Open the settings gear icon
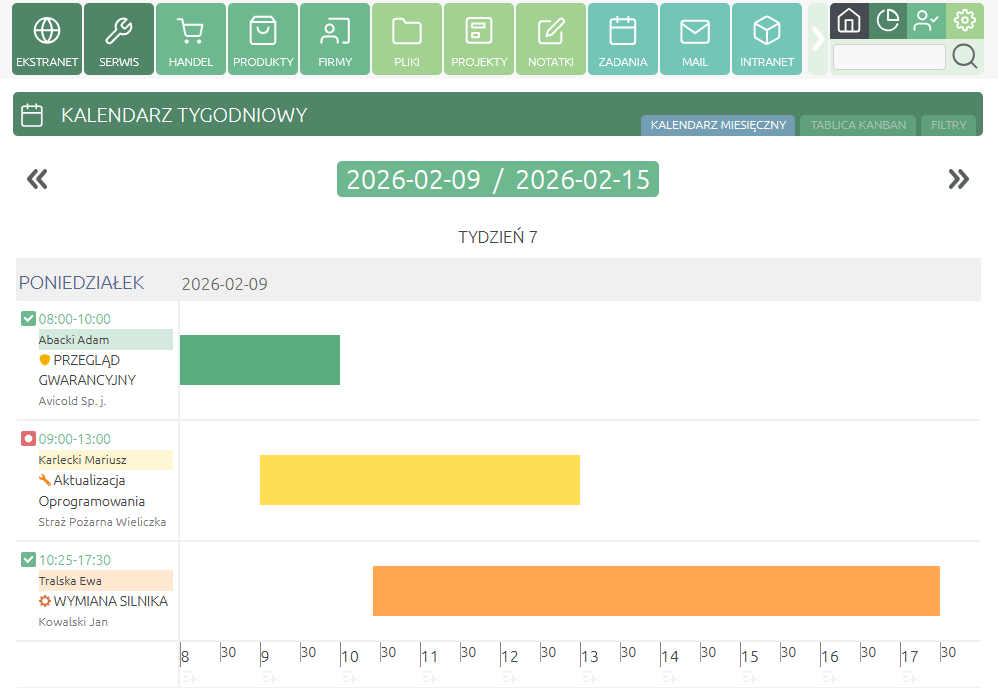998x688 pixels. tap(965, 20)
